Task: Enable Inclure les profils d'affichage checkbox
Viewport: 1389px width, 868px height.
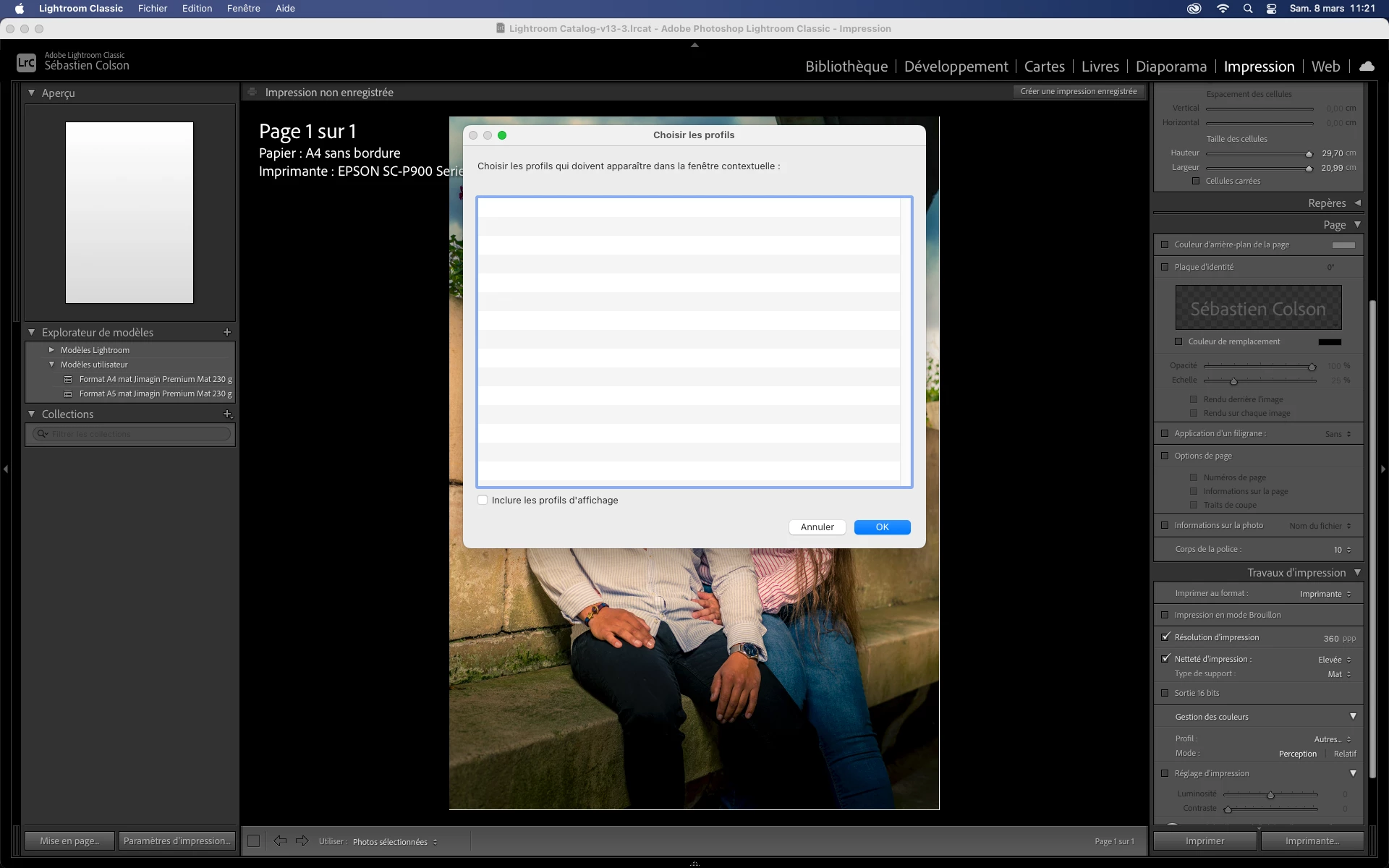Action: coord(483,500)
